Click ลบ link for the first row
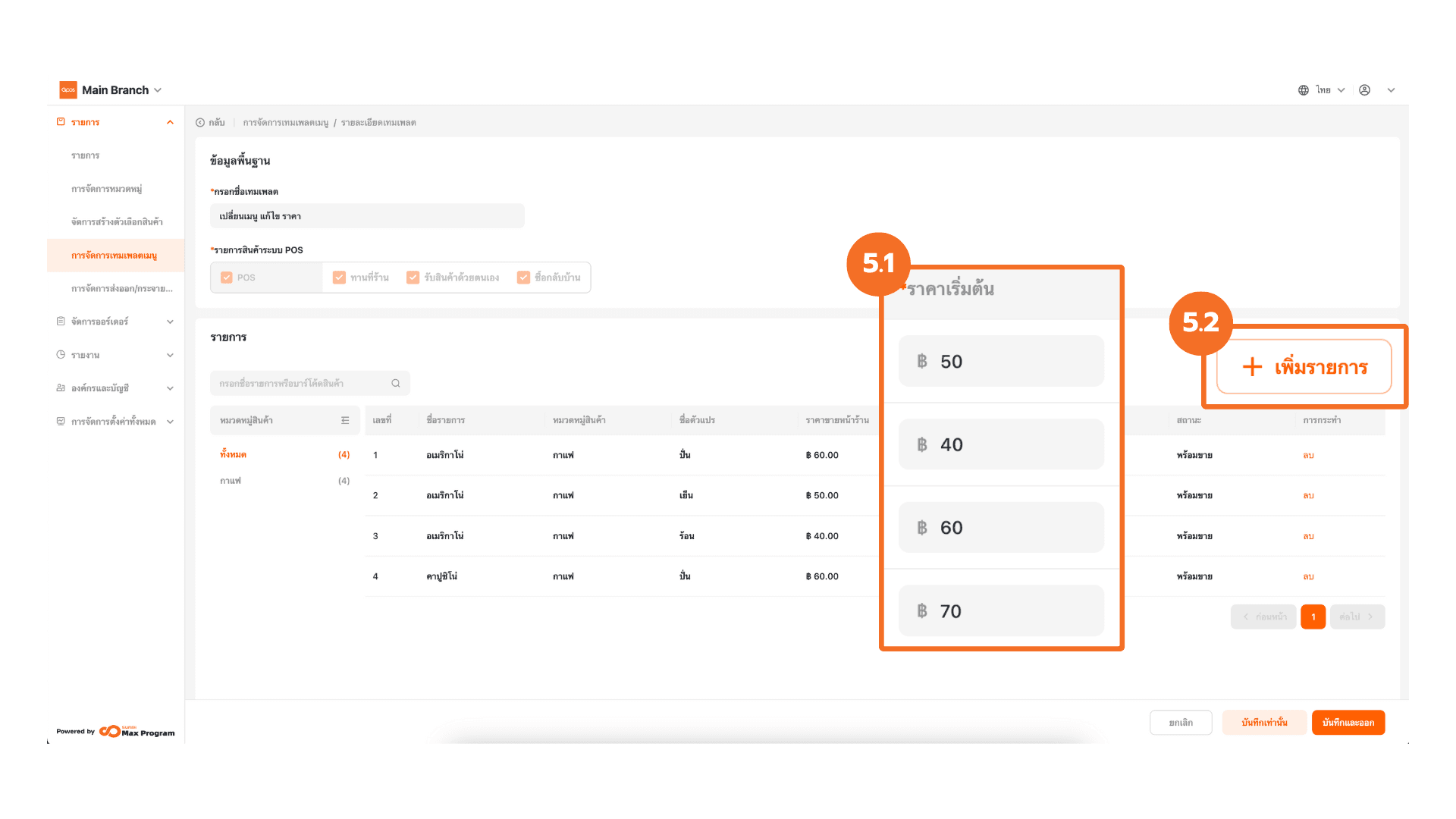 (x=1308, y=456)
